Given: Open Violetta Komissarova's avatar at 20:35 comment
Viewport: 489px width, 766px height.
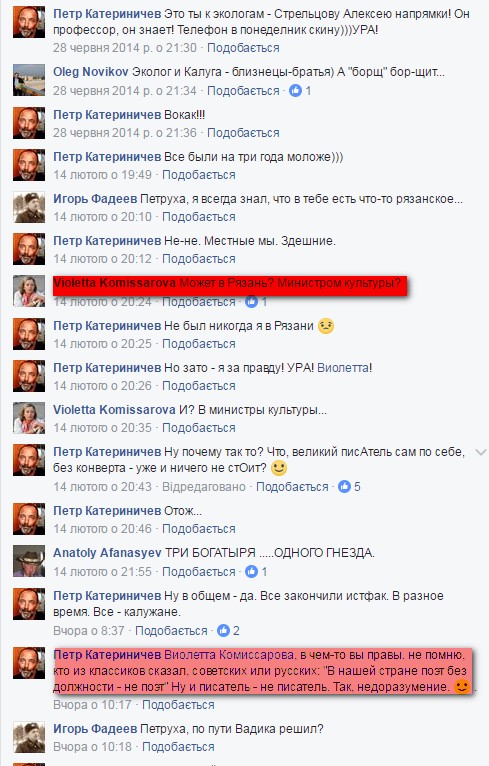Looking at the screenshot, I should pos(29,418).
